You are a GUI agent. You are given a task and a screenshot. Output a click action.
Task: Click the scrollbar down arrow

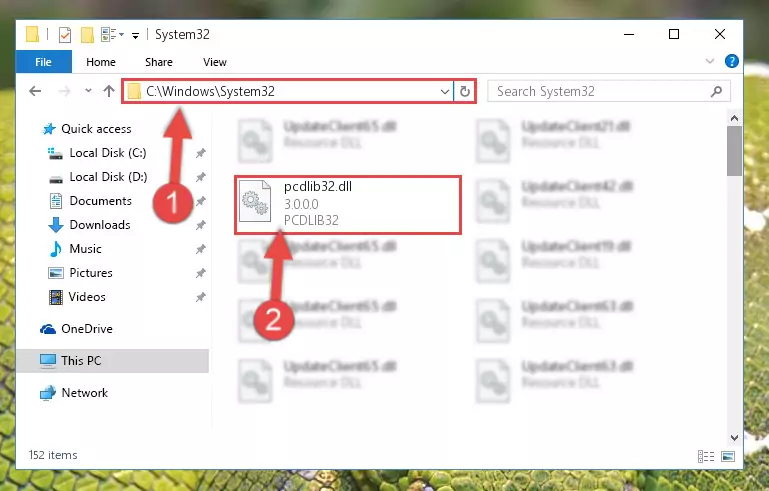tap(734, 437)
